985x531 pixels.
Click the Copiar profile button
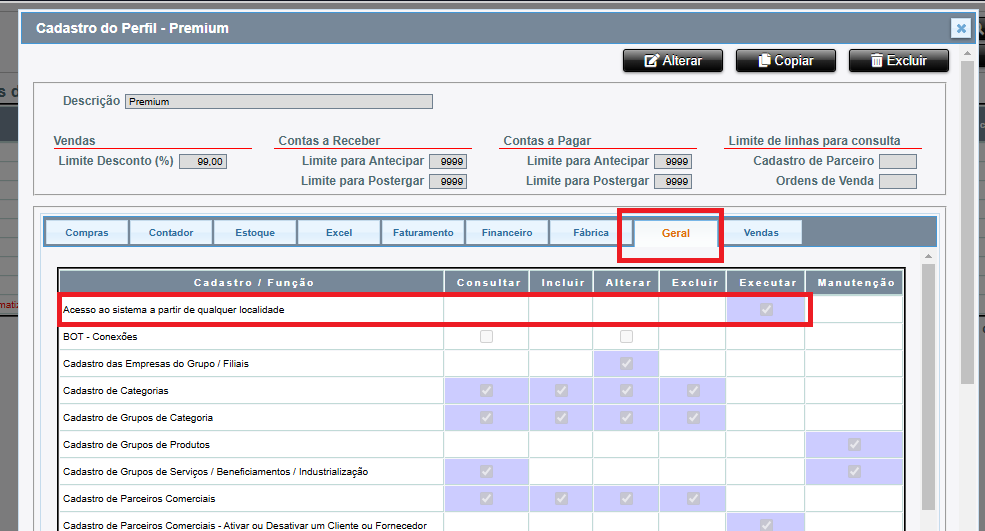pyautogui.click(x=786, y=61)
